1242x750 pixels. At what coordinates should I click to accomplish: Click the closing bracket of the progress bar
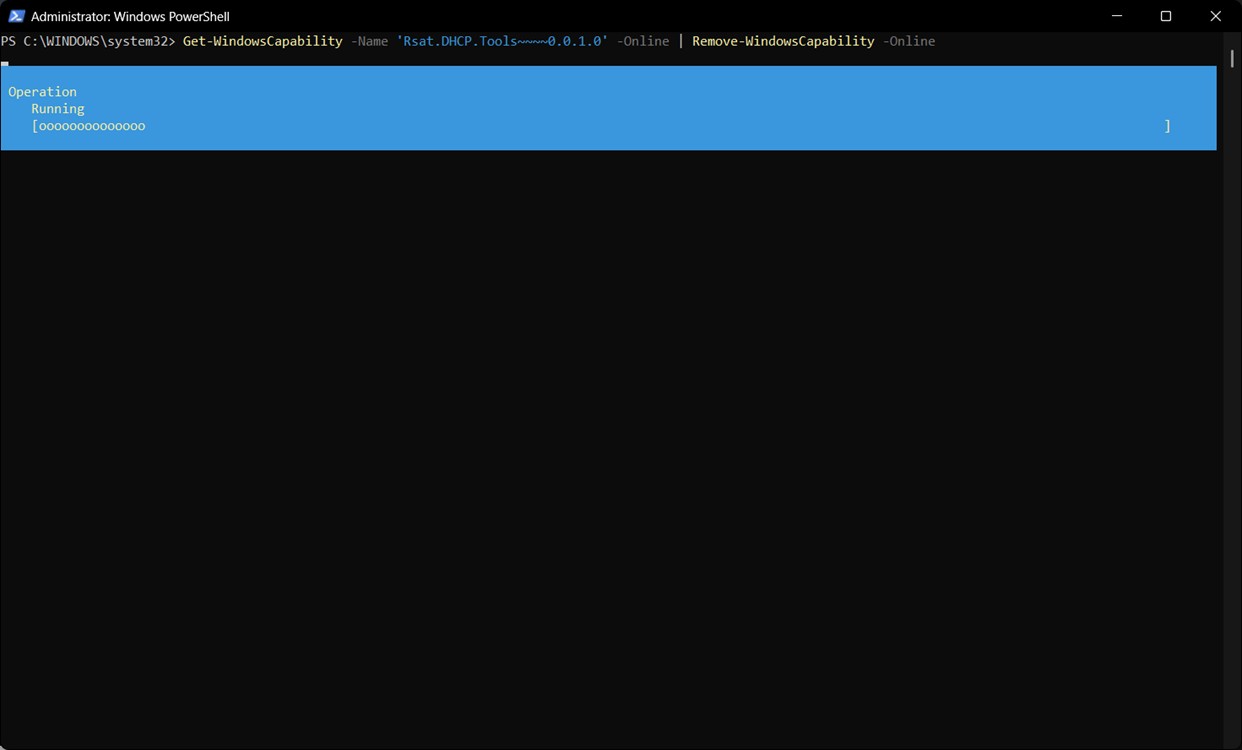(1167, 126)
